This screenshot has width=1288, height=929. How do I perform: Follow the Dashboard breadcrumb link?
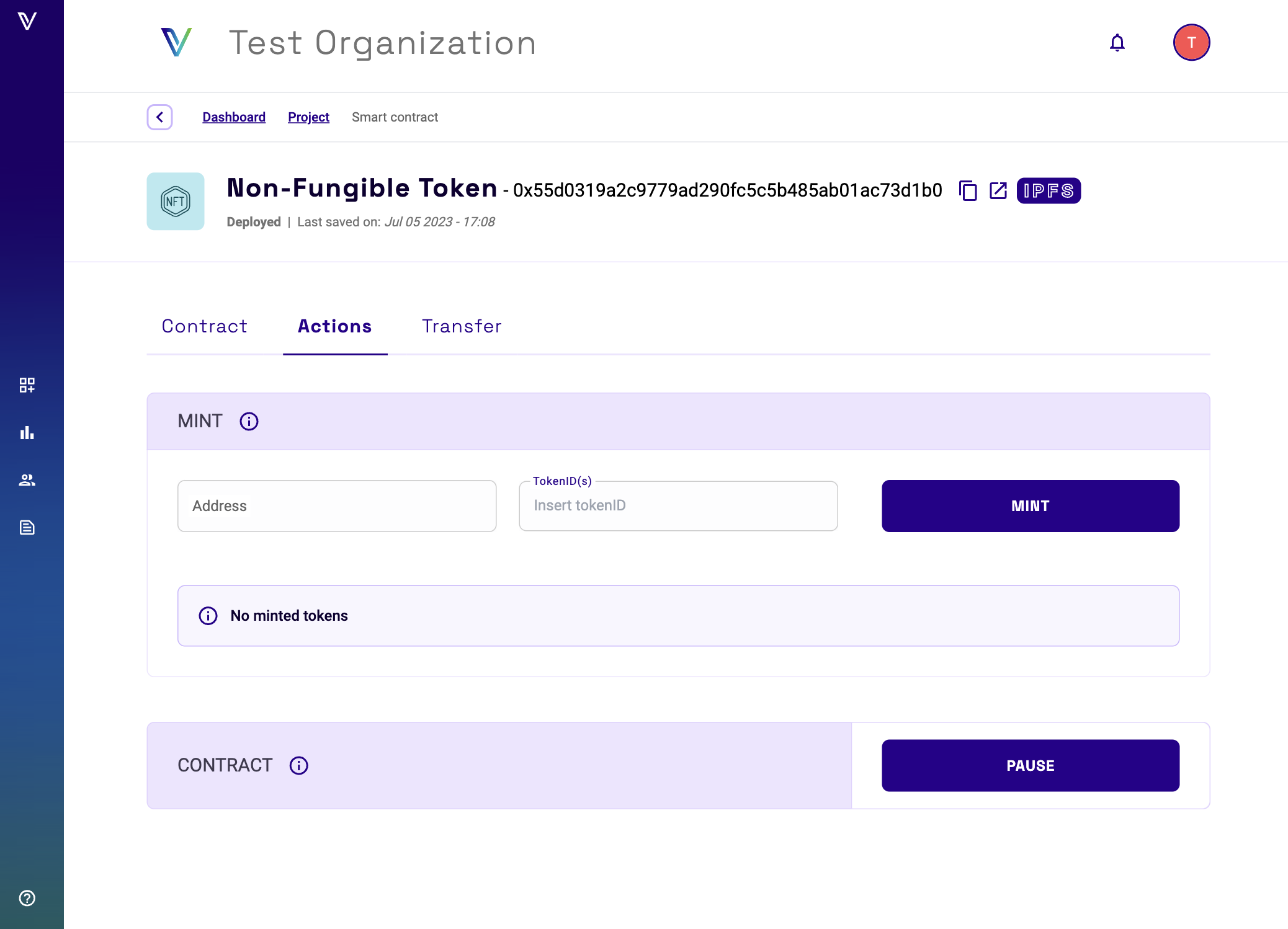(233, 117)
